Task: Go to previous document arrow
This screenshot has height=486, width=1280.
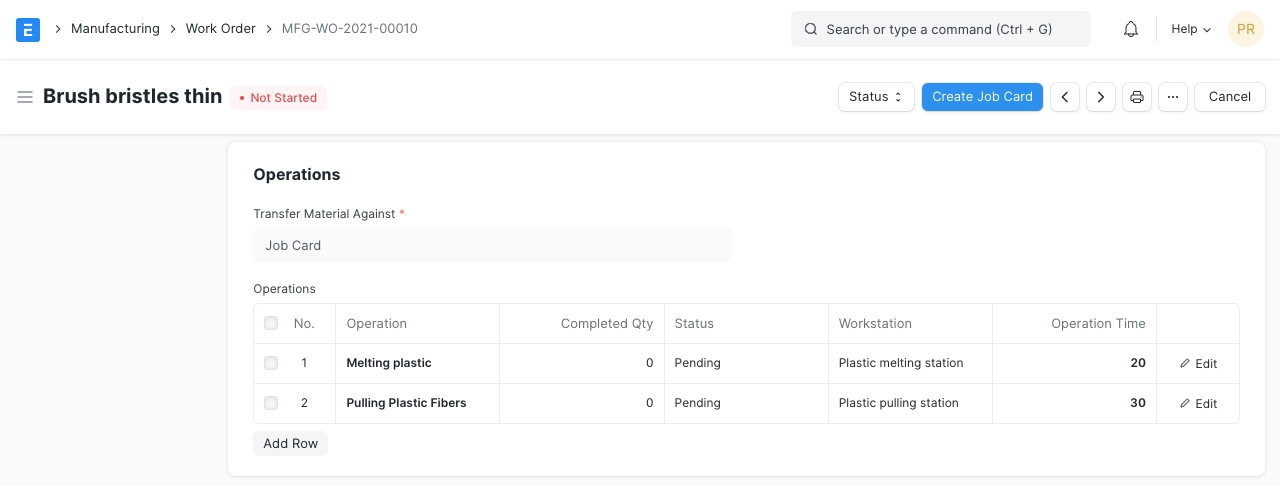Action: coord(1065,97)
